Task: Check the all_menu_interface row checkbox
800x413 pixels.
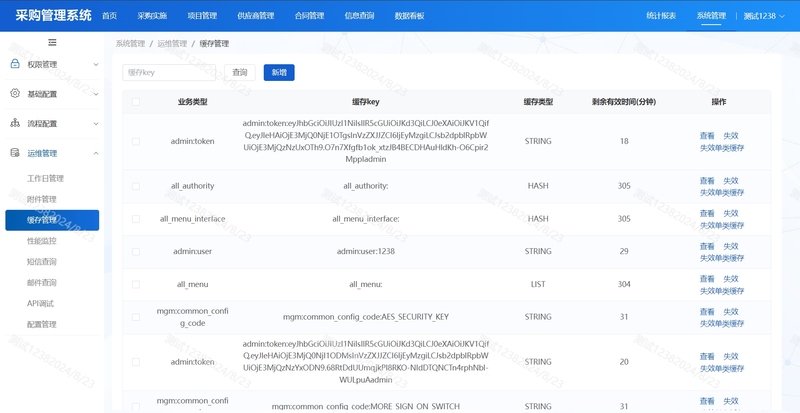Action: click(x=136, y=219)
